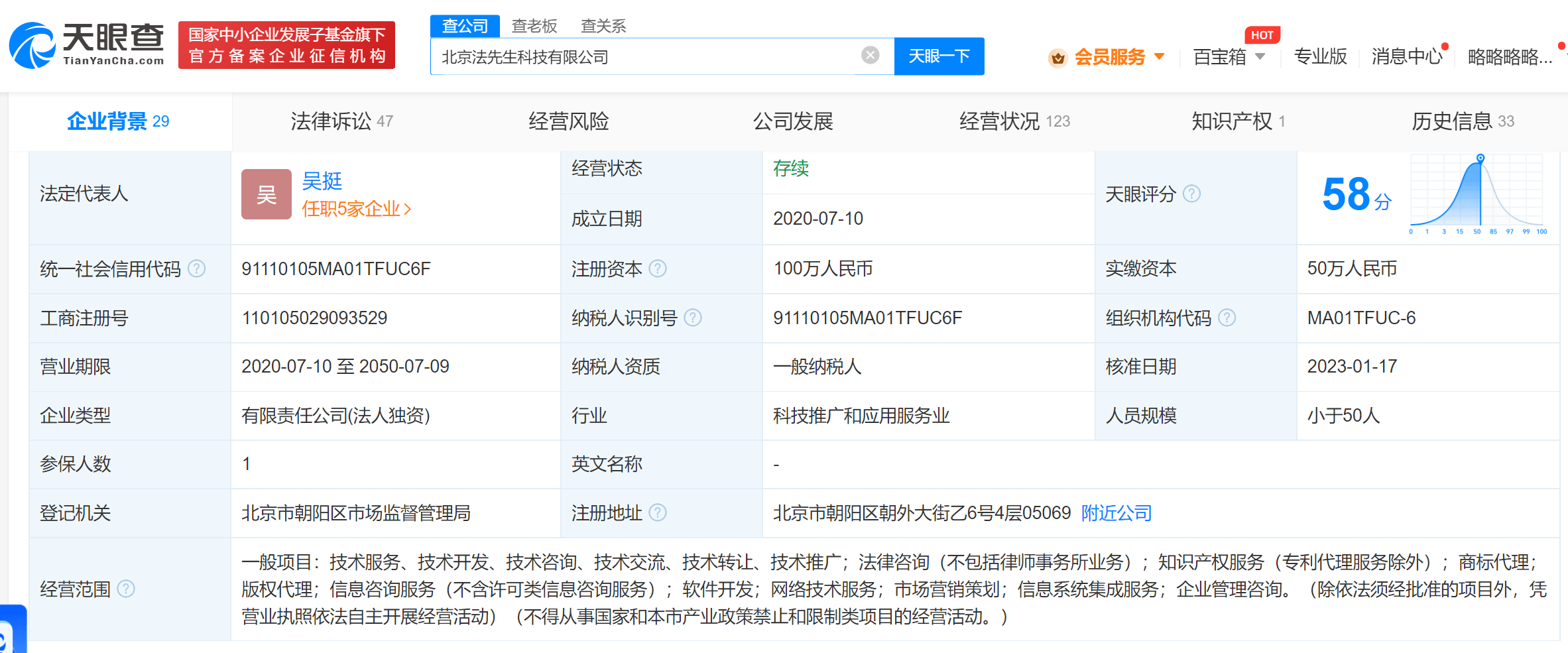Viewport: 1568px width, 653px height.
Task: Select the 法律诉讼 tab
Action: coord(342,121)
